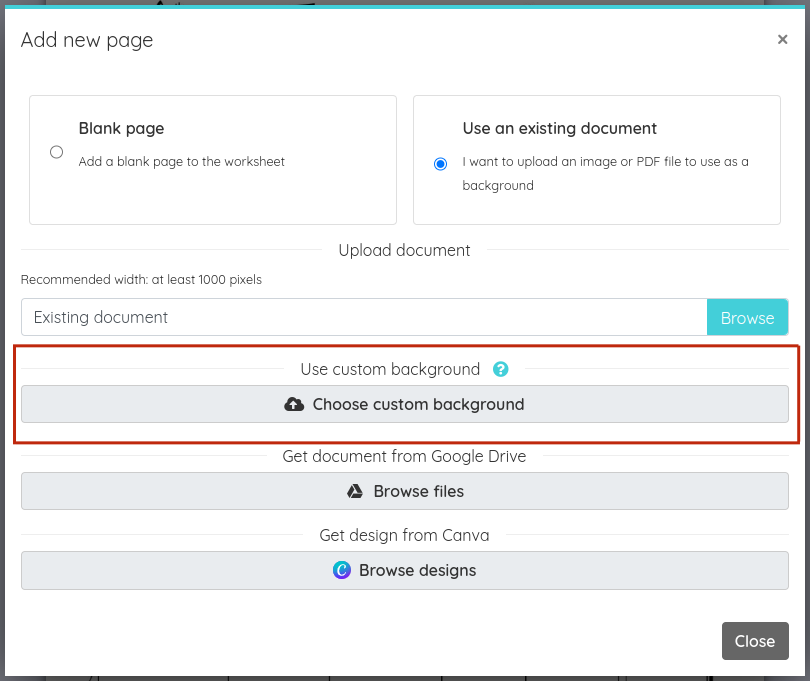
Task: Click the Blank page heading text
Action: tap(121, 128)
